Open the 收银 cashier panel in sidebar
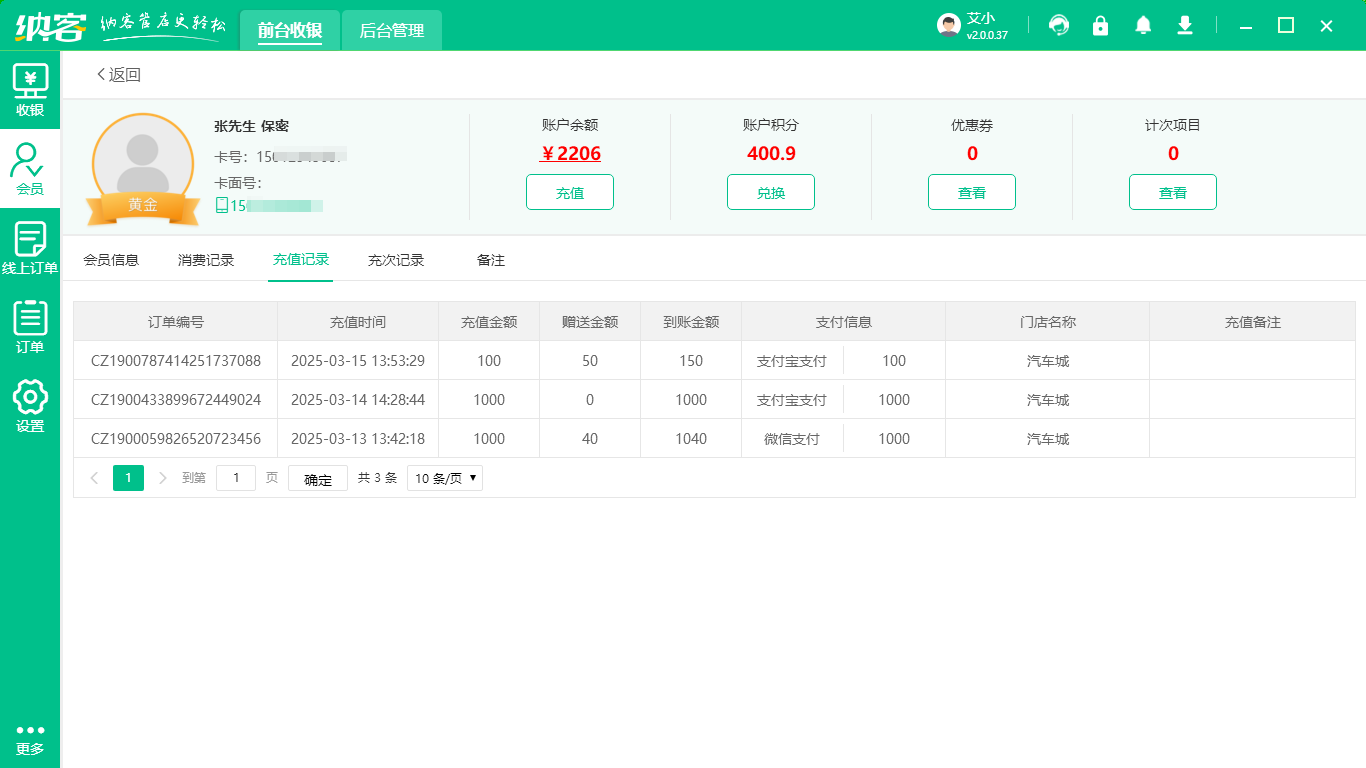The height and width of the screenshot is (768, 1366). point(30,88)
